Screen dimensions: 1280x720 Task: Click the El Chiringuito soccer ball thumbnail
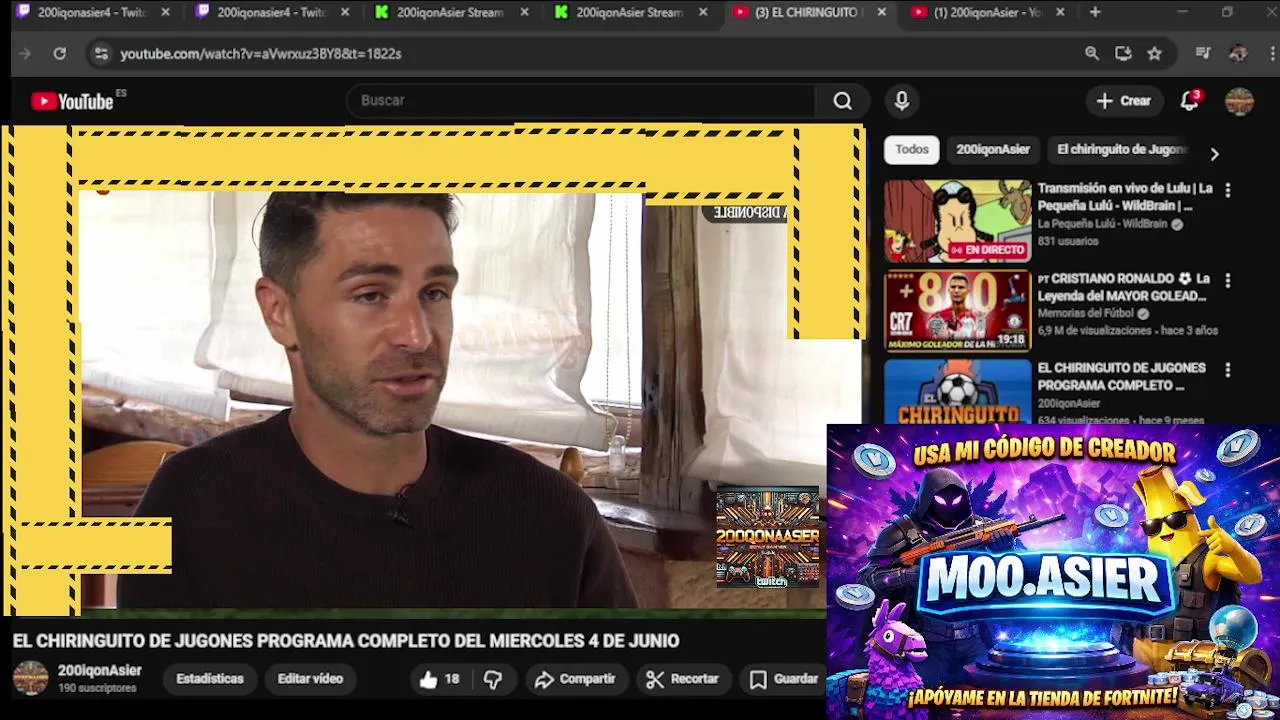(957, 391)
